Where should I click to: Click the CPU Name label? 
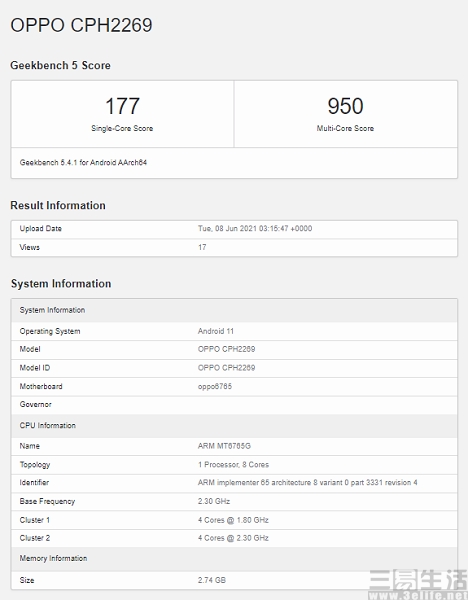point(29,446)
